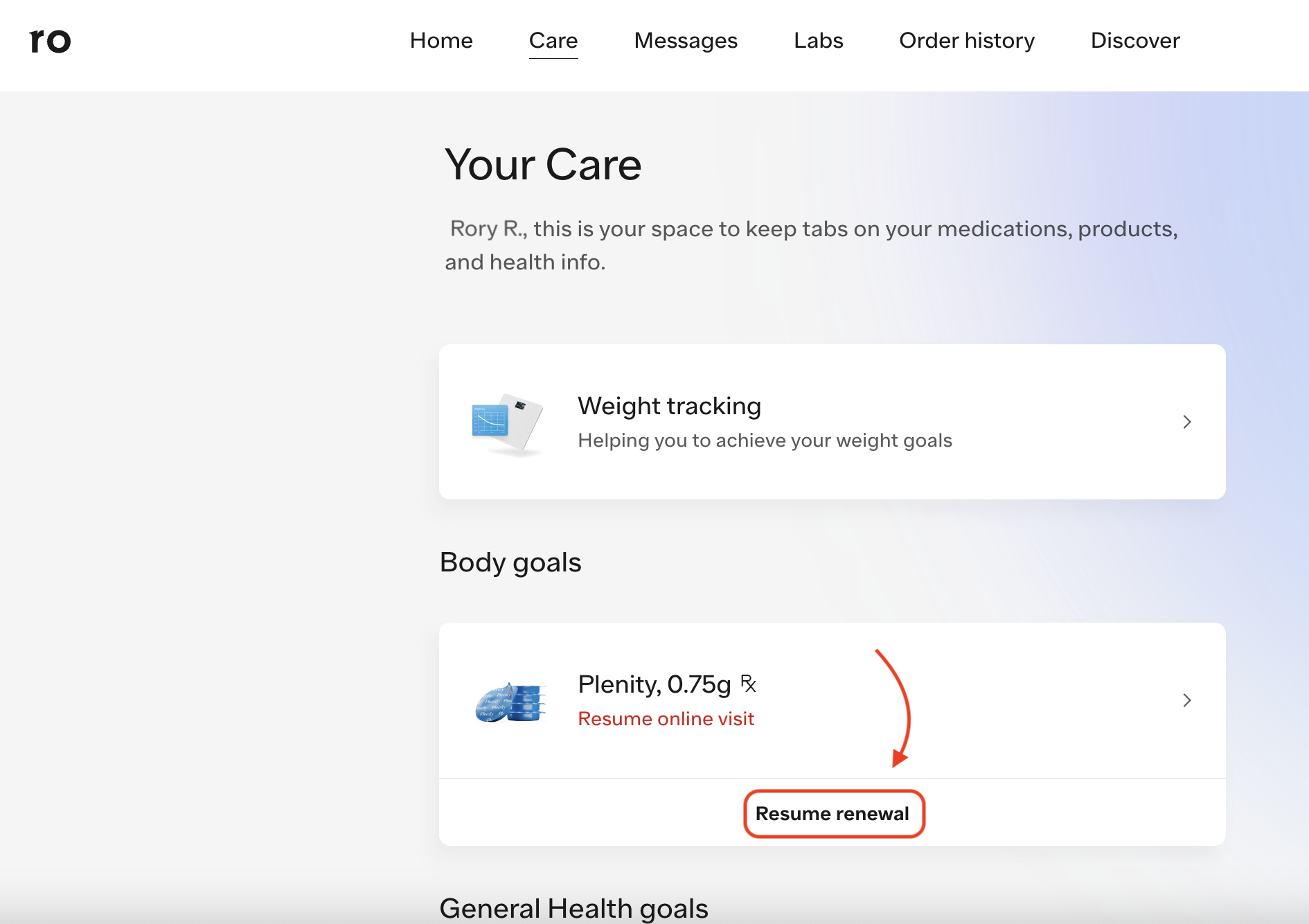Click the Resume renewal button

834,814
